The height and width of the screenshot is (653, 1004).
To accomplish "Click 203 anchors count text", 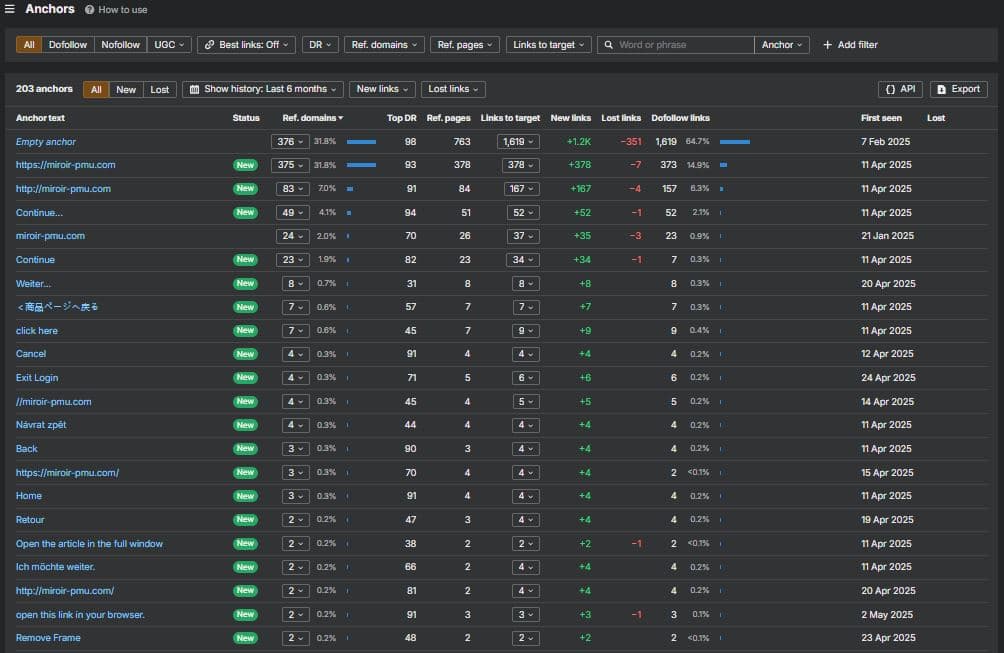I will [x=44, y=89].
